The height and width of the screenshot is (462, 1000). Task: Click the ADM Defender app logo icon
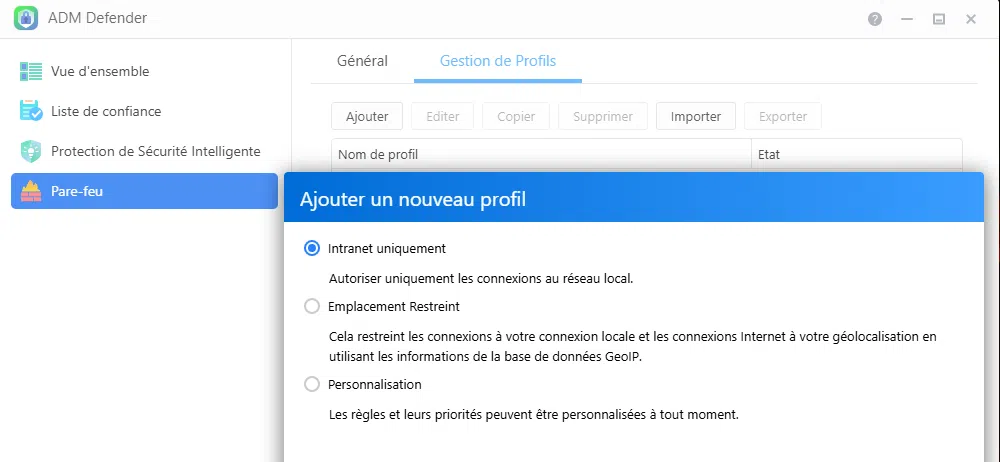click(26, 19)
